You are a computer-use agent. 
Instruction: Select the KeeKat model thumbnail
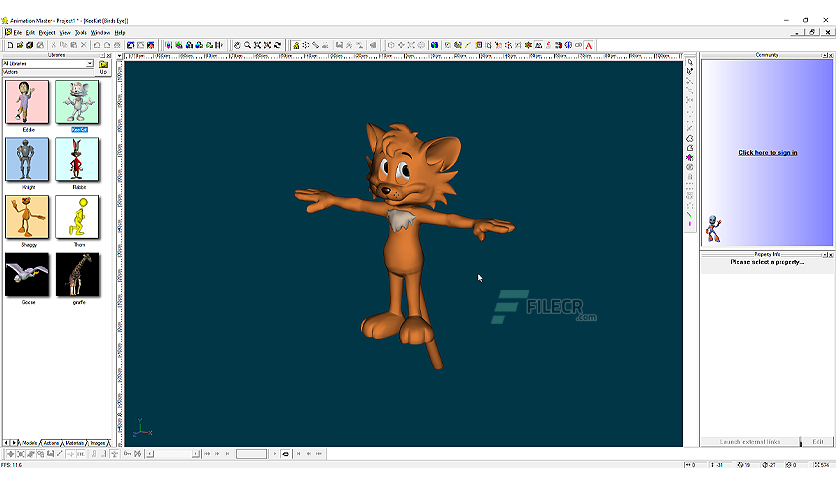pyautogui.click(x=77, y=102)
